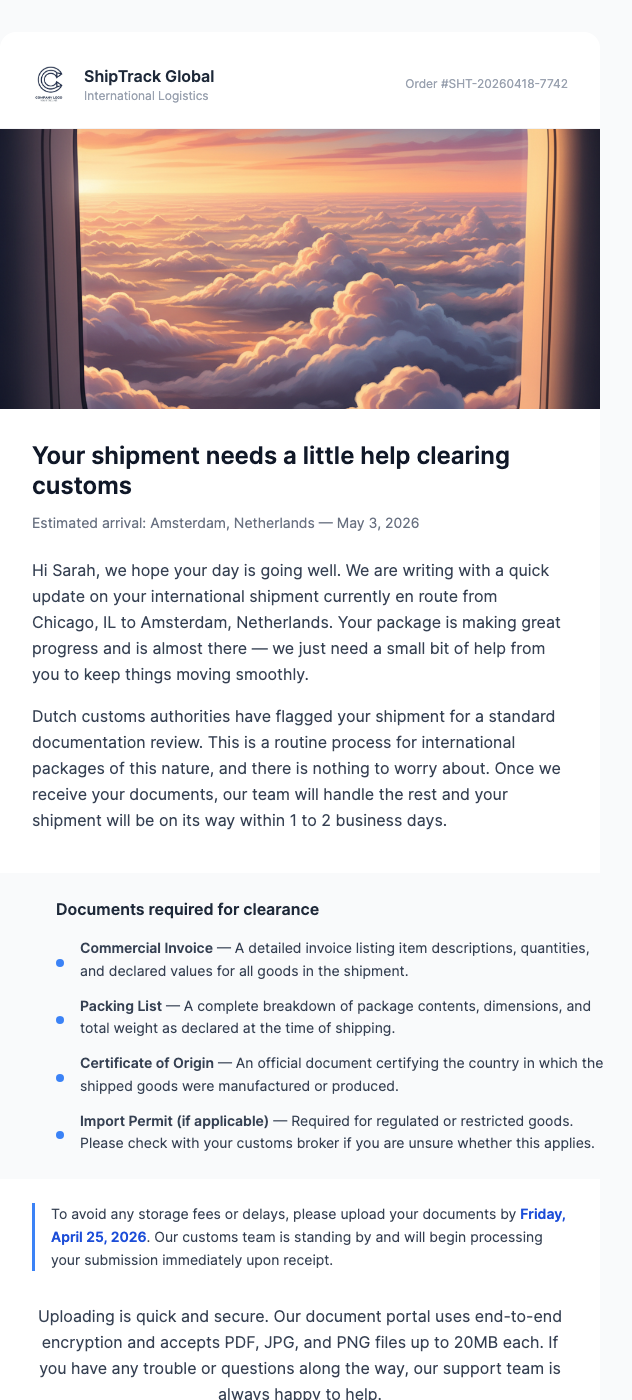The height and width of the screenshot is (1400, 632).
Task: Select the Import Permit (if applicable) label
Action: tap(174, 1121)
